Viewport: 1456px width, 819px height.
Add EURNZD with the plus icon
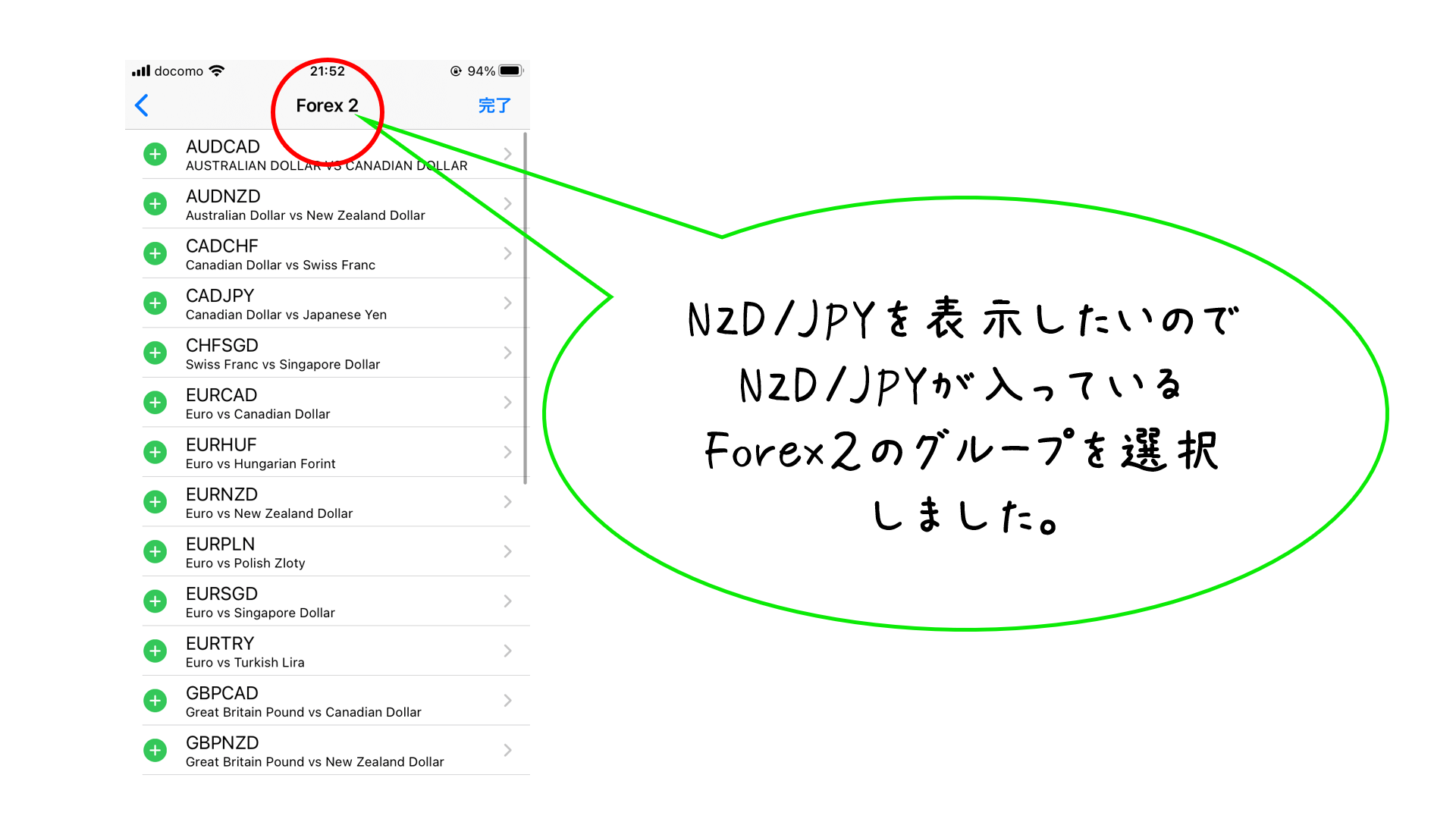155,502
